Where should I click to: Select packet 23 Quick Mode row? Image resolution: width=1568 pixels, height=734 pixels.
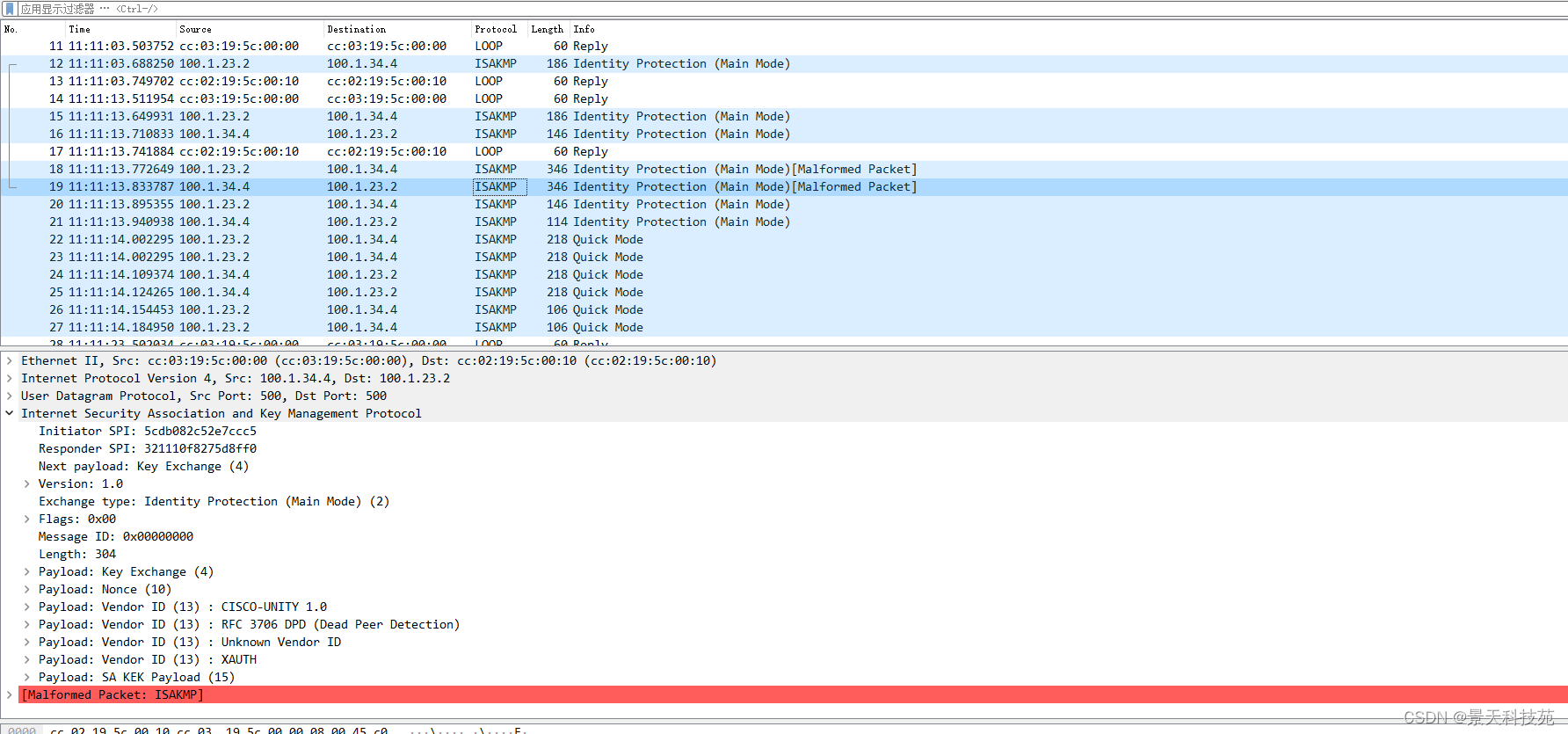[784, 257]
